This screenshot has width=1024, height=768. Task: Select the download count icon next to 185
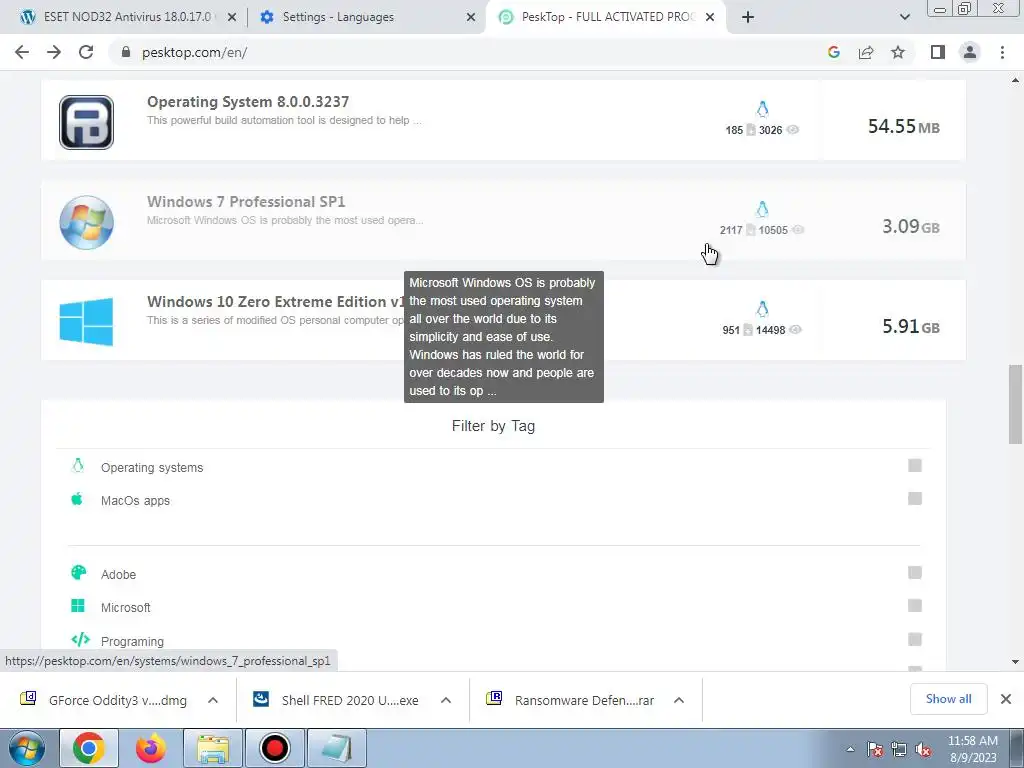click(x=751, y=130)
